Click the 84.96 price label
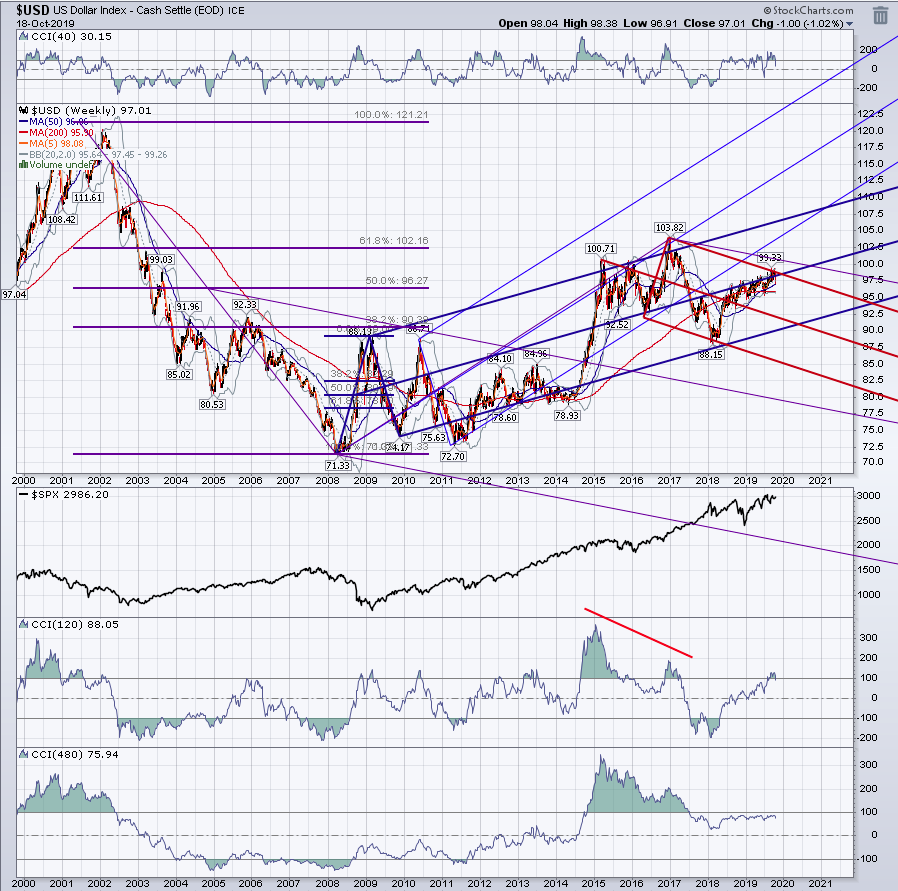898x891 pixels. coord(535,353)
